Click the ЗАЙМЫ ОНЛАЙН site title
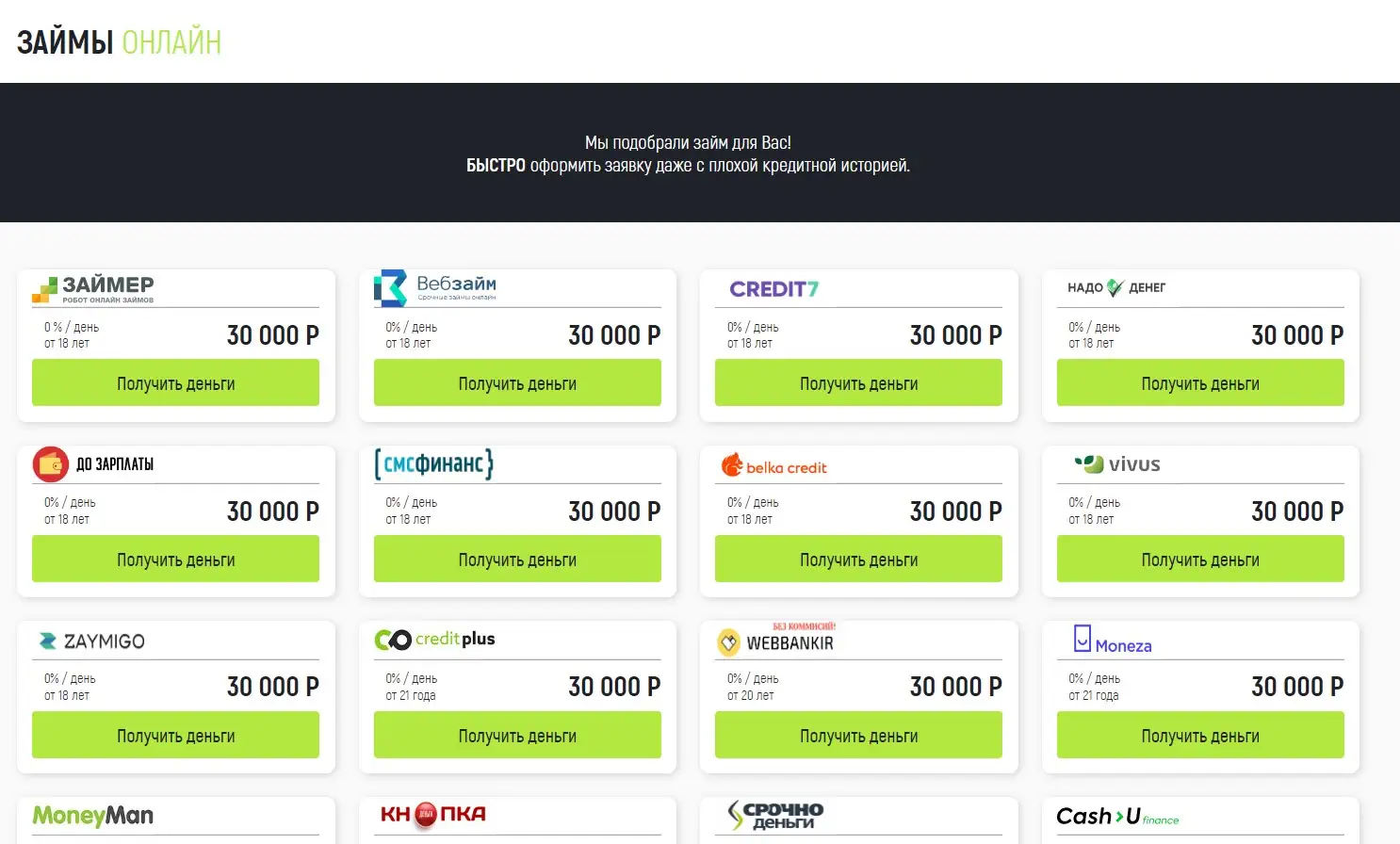The image size is (1400, 844). pos(119,42)
